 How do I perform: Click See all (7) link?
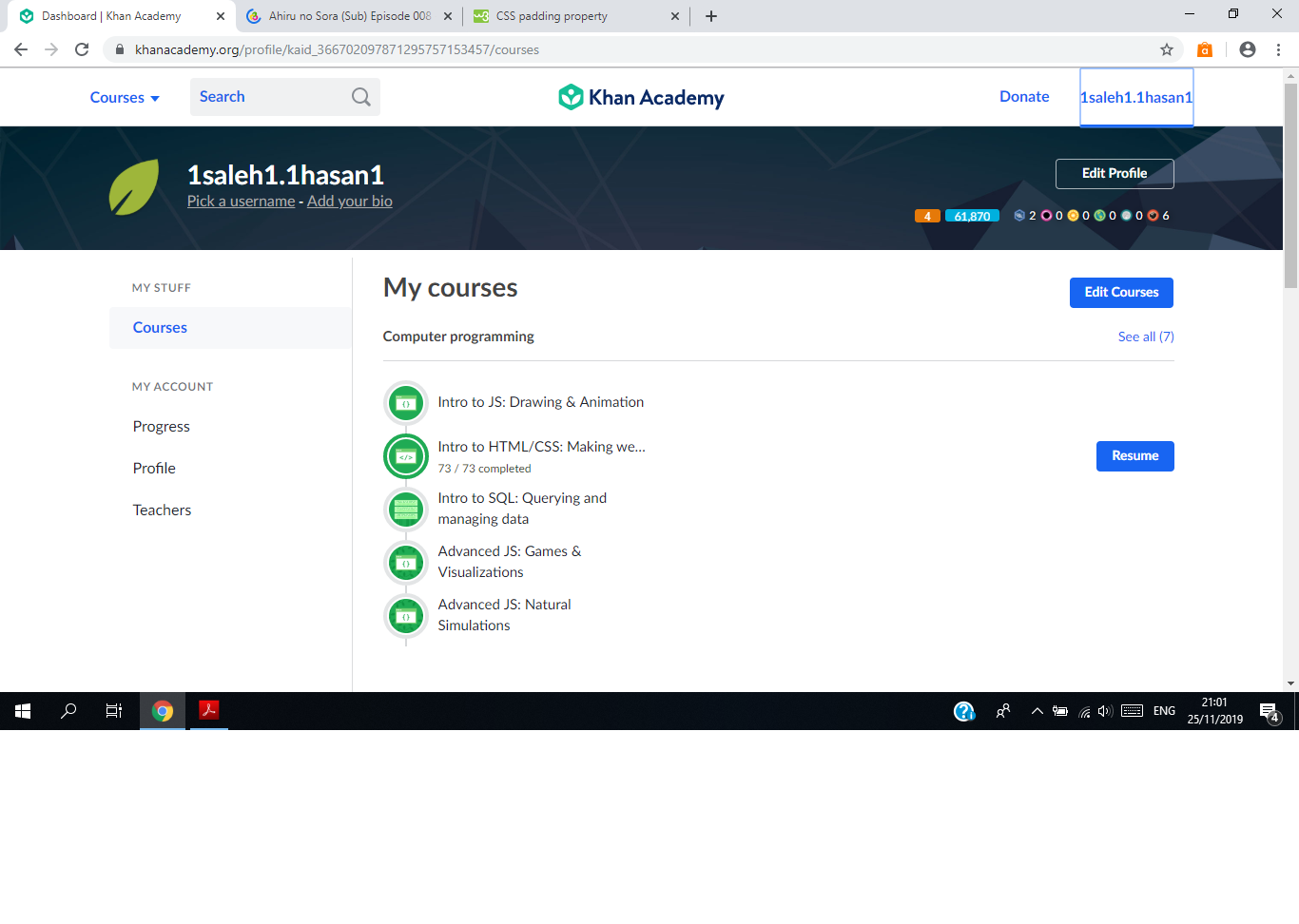tap(1146, 337)
